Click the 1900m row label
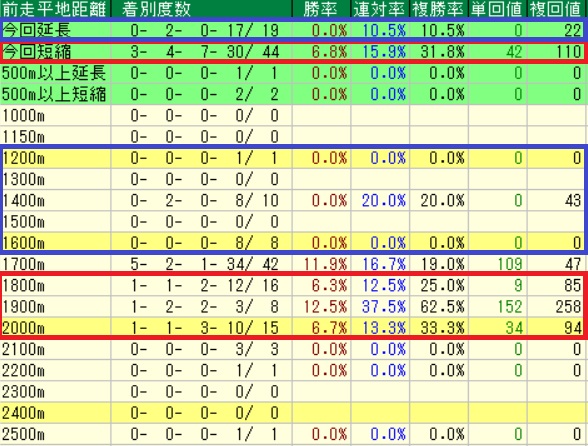Viewport: 588px width, 446px height. click(x=23, y=307)
